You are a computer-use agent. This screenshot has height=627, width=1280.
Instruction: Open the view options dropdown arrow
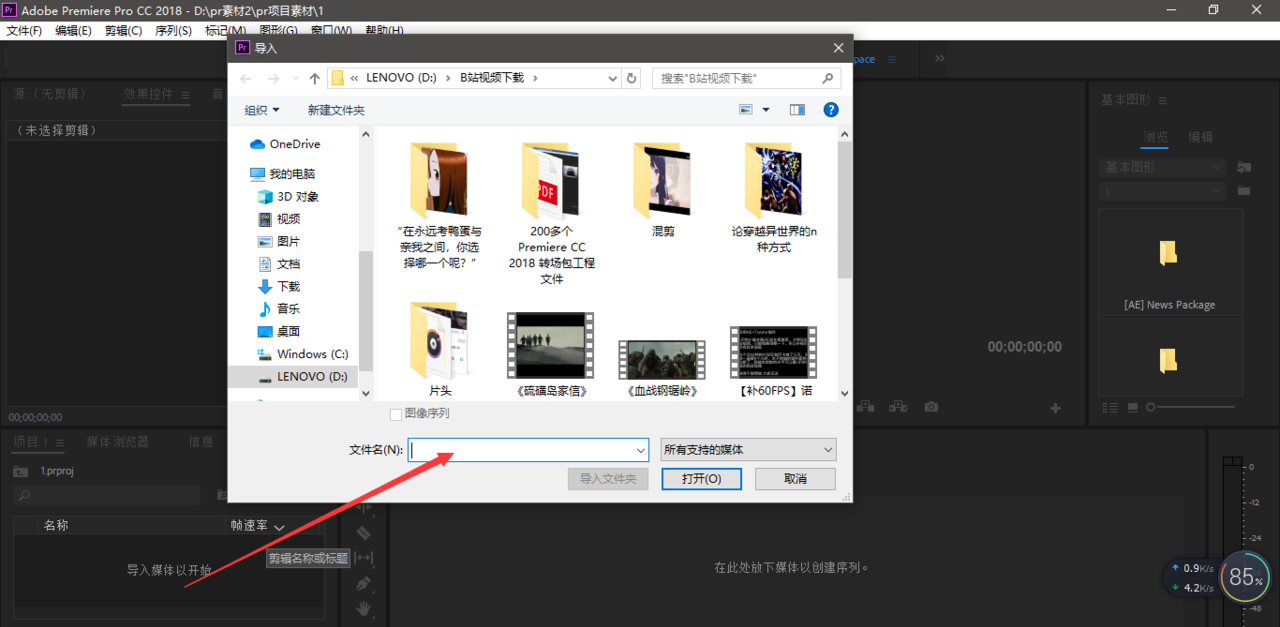click(766, 110)
